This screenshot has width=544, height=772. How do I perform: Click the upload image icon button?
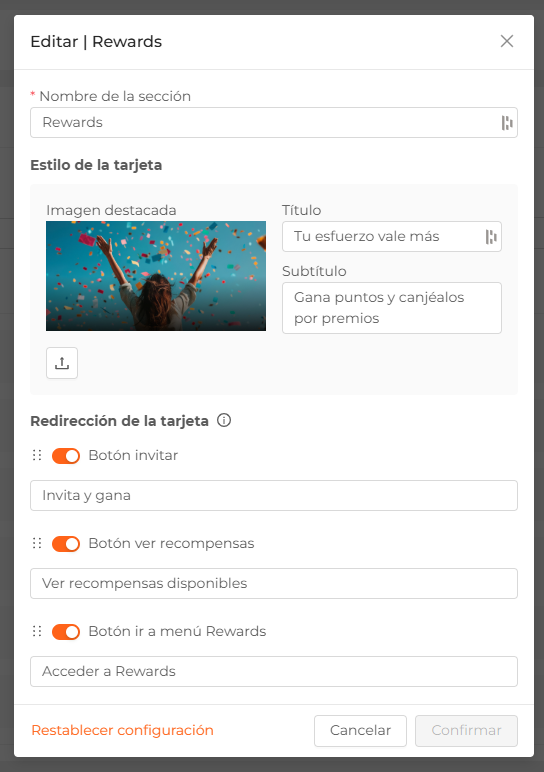tap(62, 363)
